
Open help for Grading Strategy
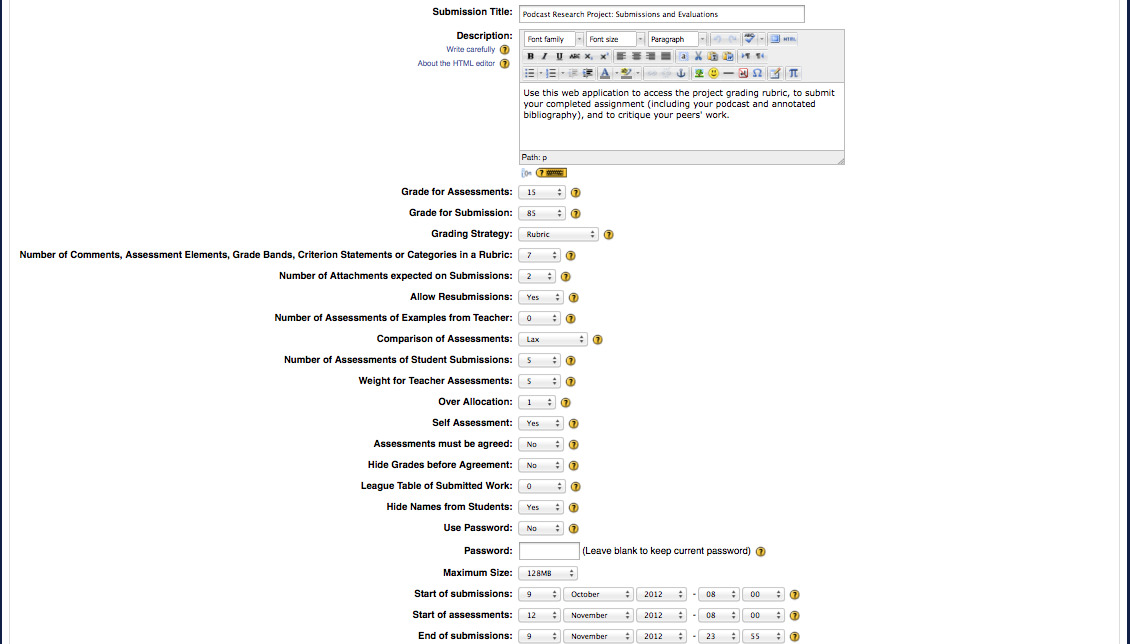pos(609,235)
